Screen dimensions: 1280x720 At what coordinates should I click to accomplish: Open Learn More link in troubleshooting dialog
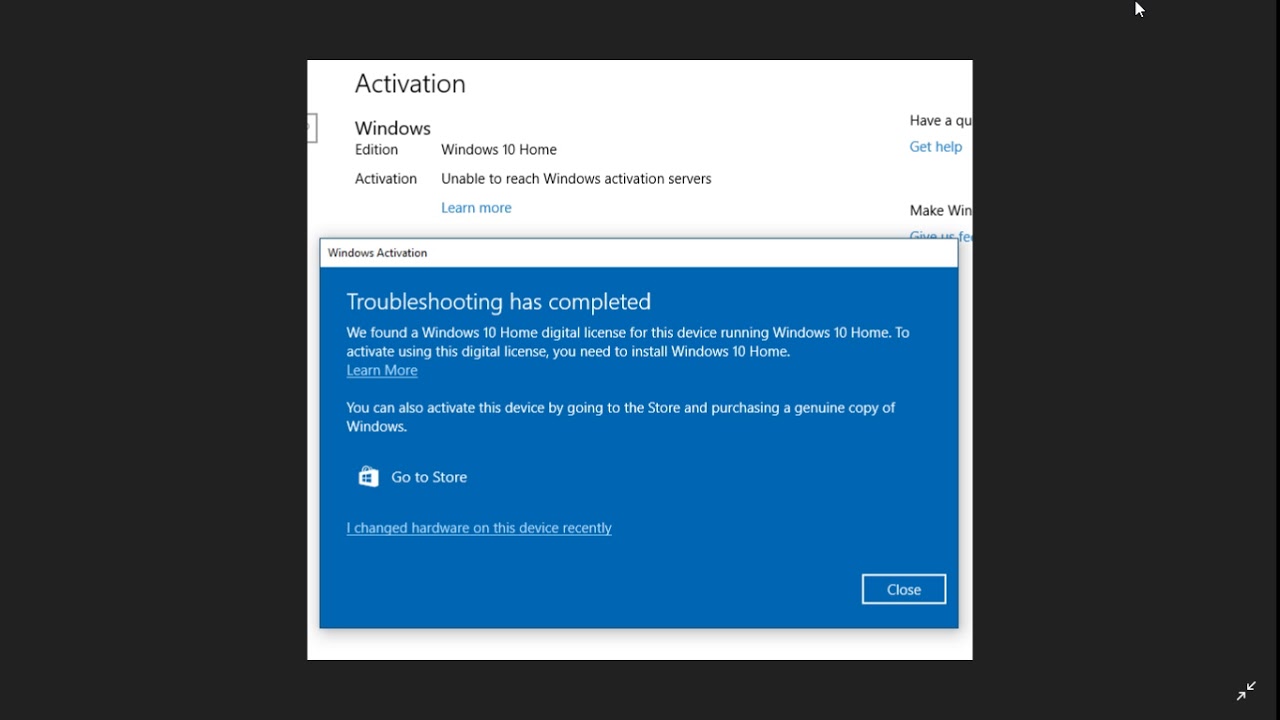point(382,370)
